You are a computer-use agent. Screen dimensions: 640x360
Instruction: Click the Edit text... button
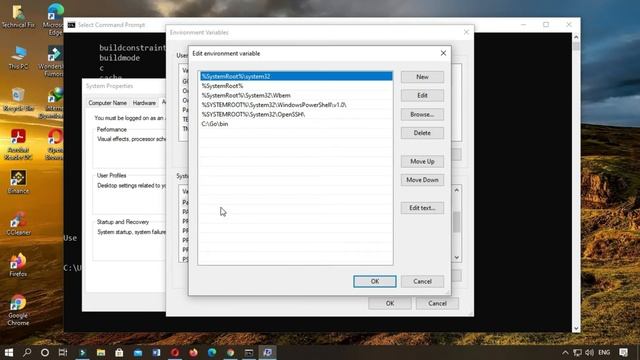click(422, 208)
